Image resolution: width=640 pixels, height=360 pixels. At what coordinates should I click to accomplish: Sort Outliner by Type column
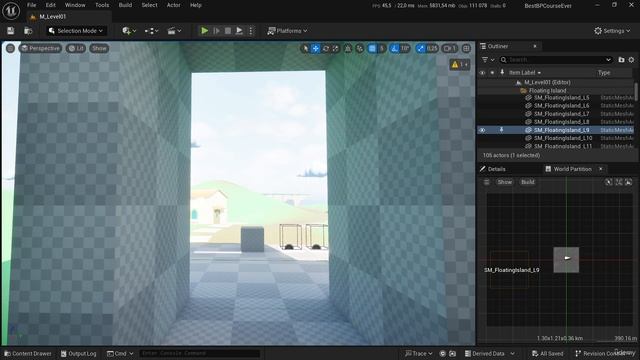click(604, 73)
